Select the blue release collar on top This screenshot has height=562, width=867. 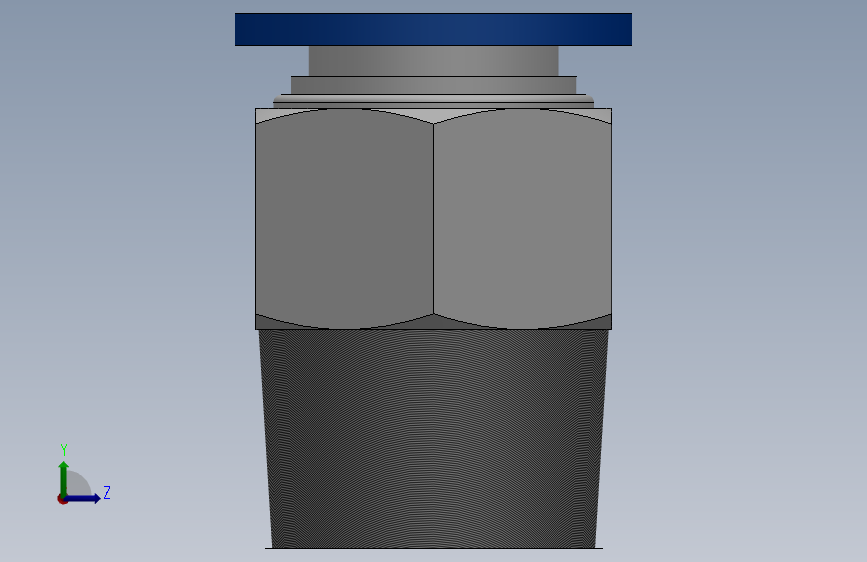tap(433, 29)
